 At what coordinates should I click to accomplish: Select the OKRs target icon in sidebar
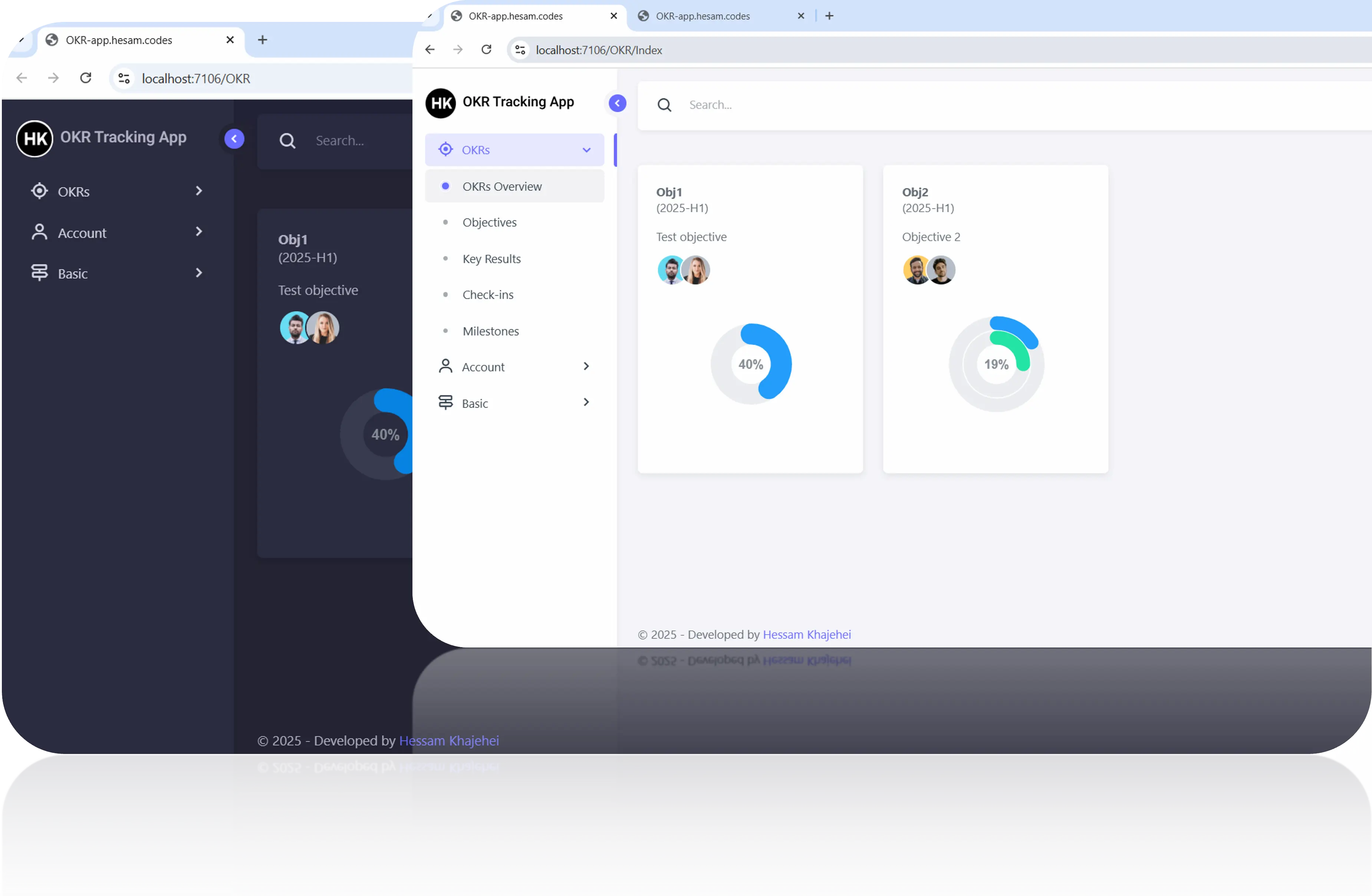(445, 149)
